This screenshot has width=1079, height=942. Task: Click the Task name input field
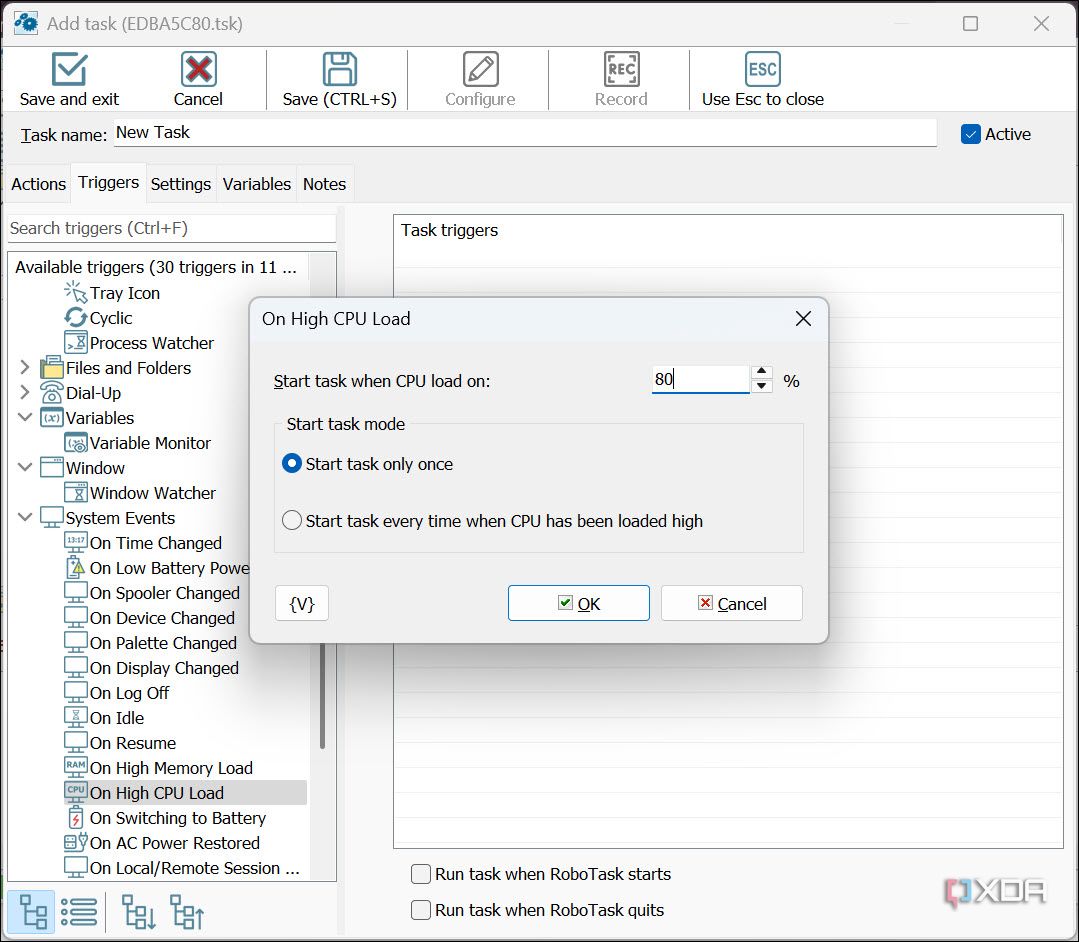(x=525, y=133)
